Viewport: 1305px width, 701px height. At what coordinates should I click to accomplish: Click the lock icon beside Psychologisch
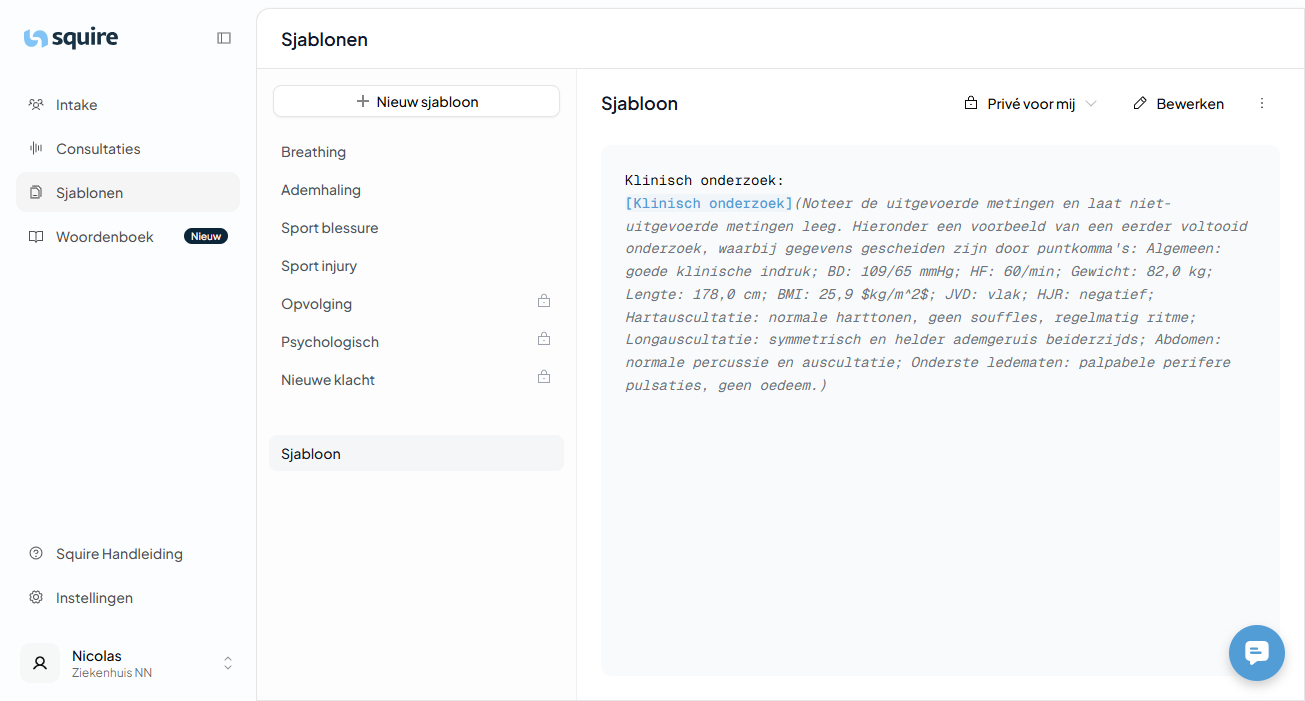pyautogui.click(x=544, y=339)
